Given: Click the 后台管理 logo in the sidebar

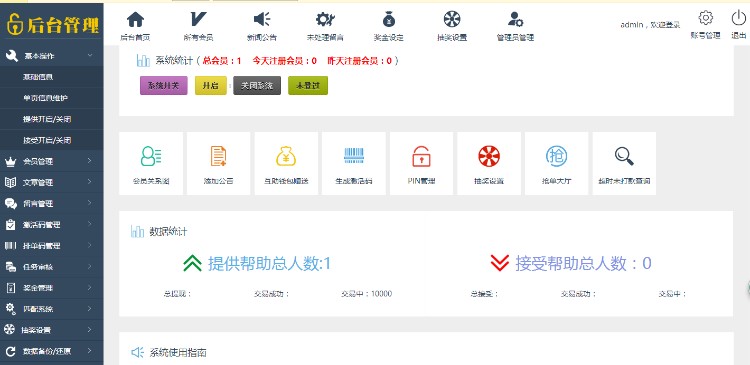Looking at the screenshot, I should 53,24.
